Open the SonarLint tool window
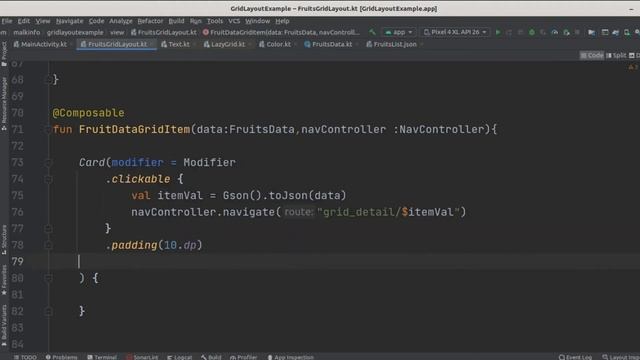Image resolution: width=640 pixels, height=360 pixels. [x=142, y=357]
